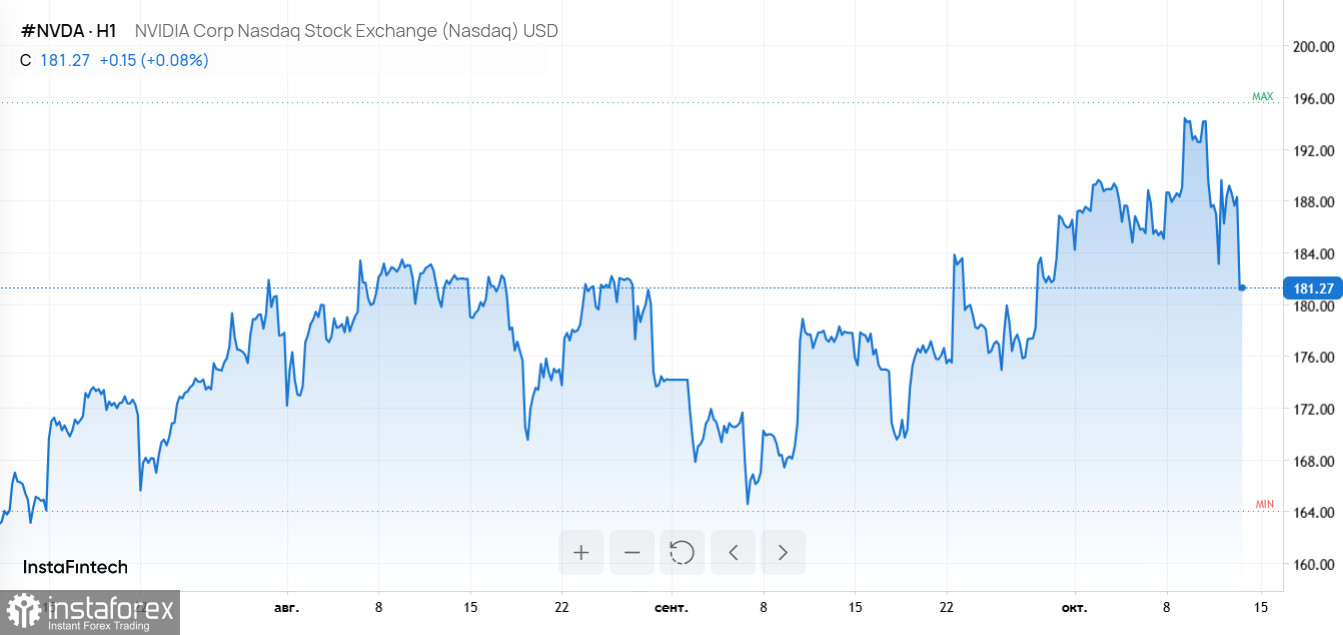Zoom out with the minus button

pos(632,552)
